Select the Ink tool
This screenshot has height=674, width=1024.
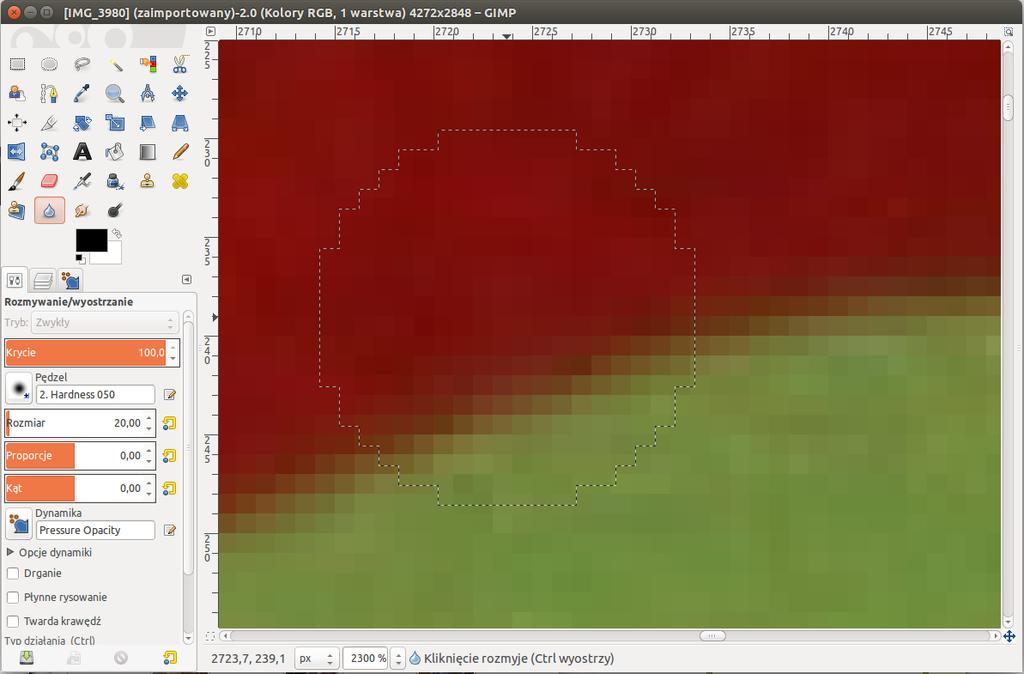click(x=115, y=181)
